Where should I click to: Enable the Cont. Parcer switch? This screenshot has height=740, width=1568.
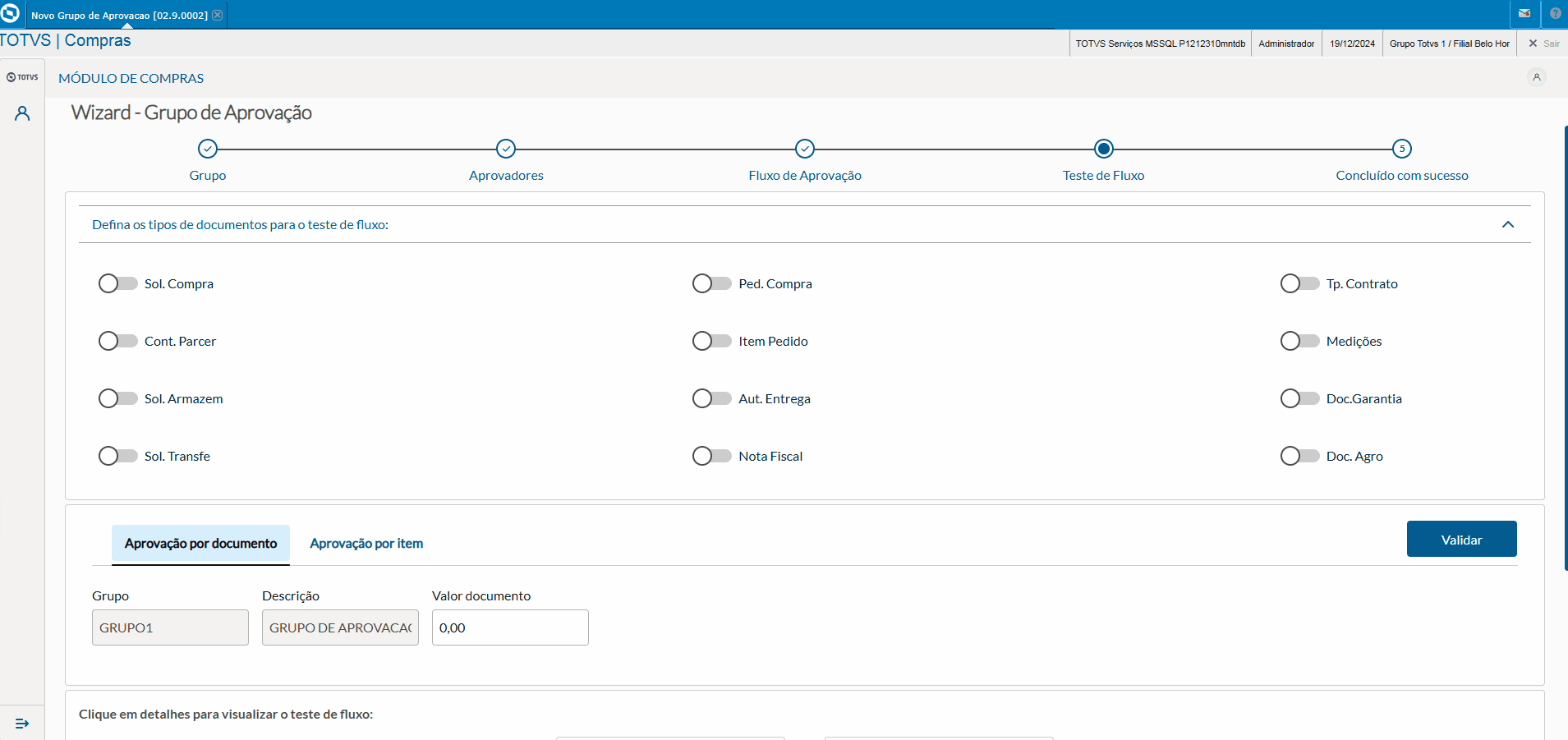pos(118,341)
